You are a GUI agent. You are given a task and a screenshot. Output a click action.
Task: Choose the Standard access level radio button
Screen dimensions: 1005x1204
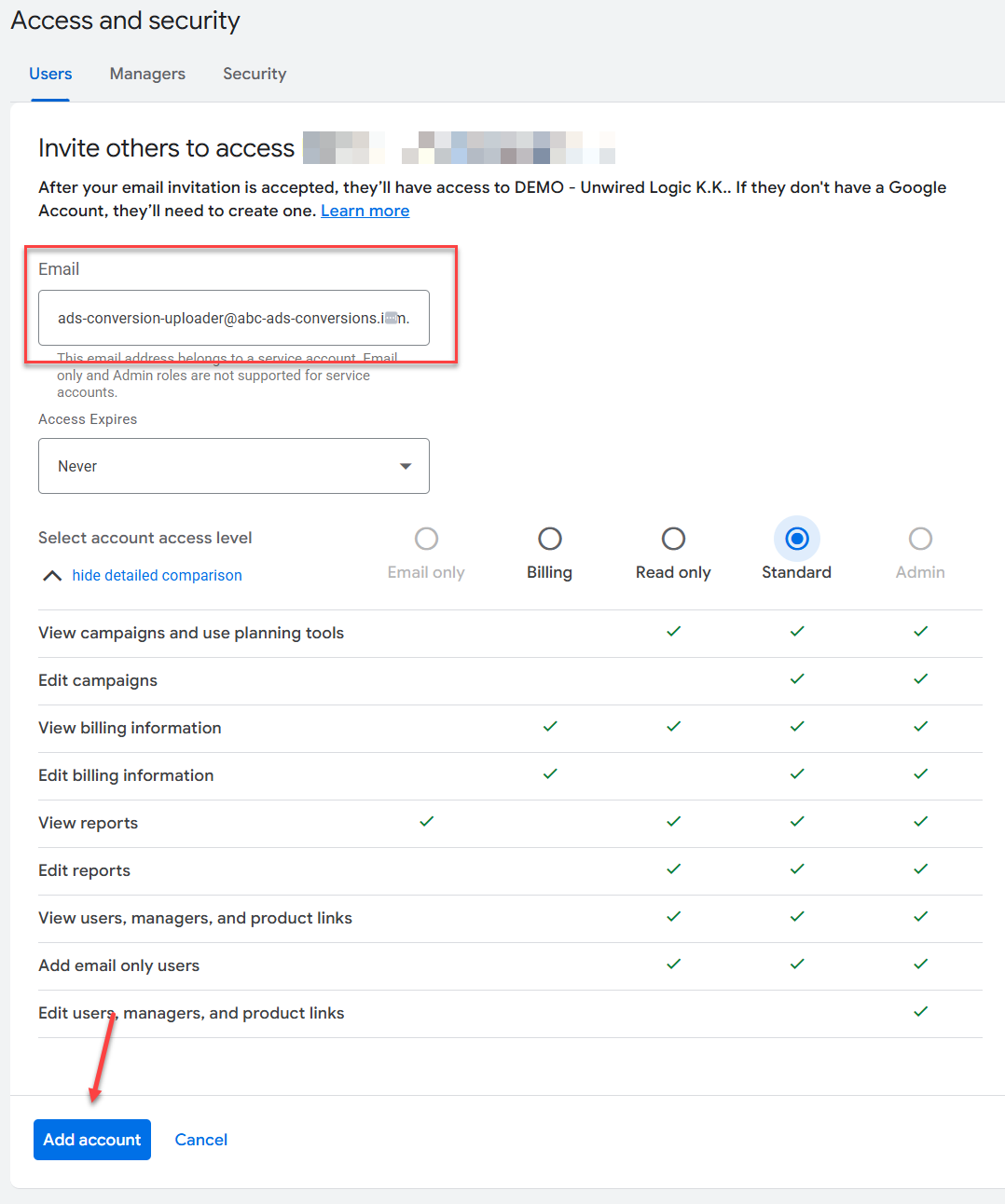point(797,539)
